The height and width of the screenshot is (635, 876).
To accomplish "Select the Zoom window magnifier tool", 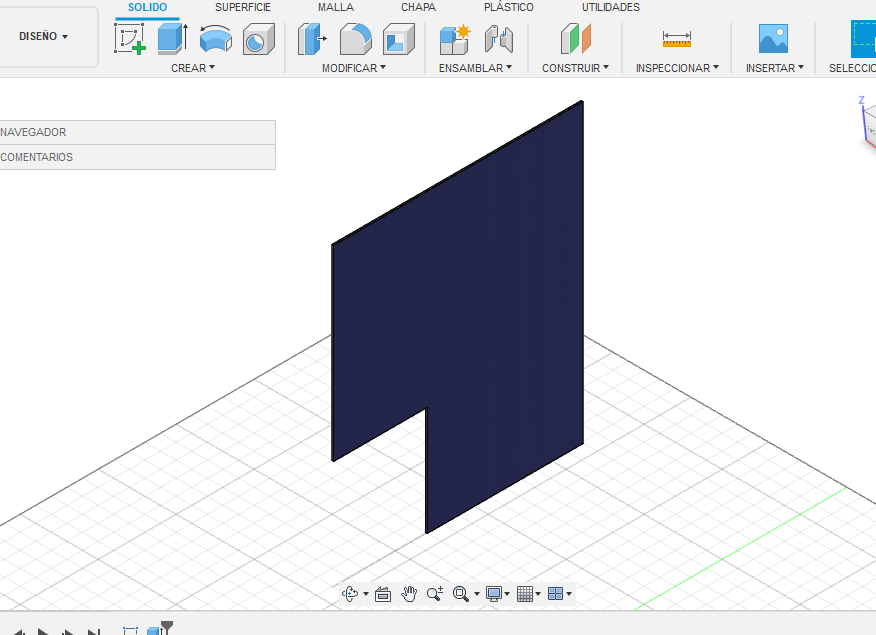I will pos(461,594).
